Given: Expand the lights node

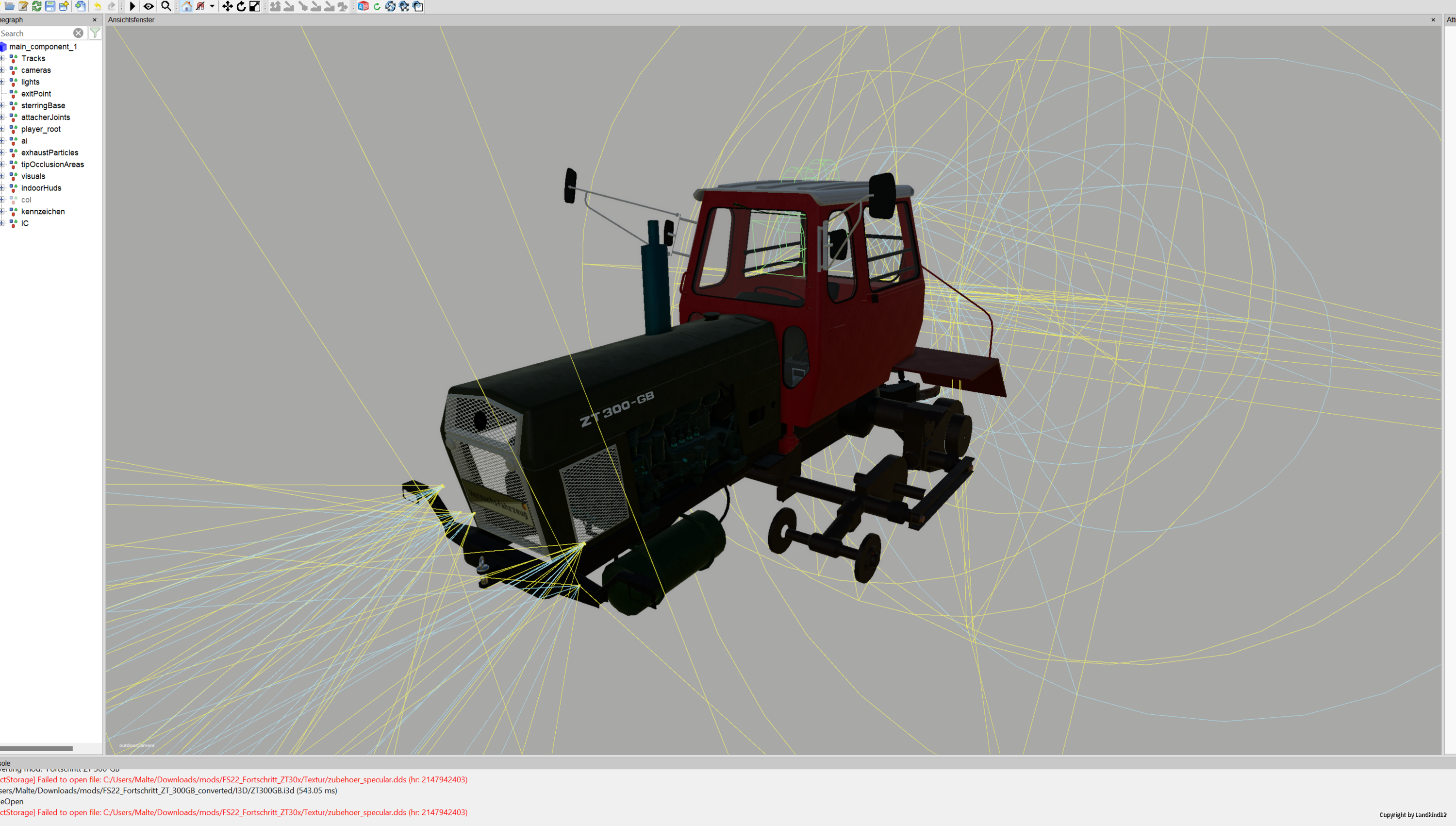Looking at the screenshot, I should tap(2, 82).
